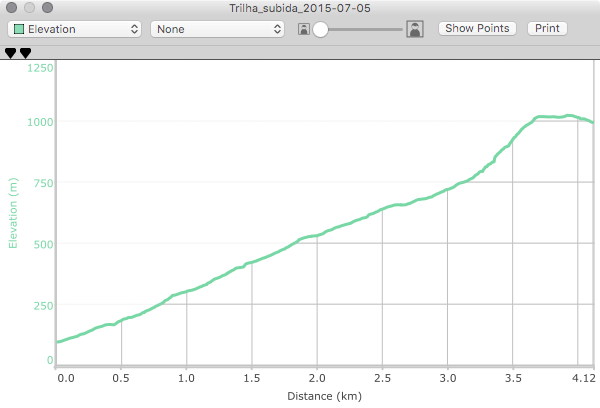Click the second black triangle range marker
The height and width of the screenshot is (408, 600).
25,53
